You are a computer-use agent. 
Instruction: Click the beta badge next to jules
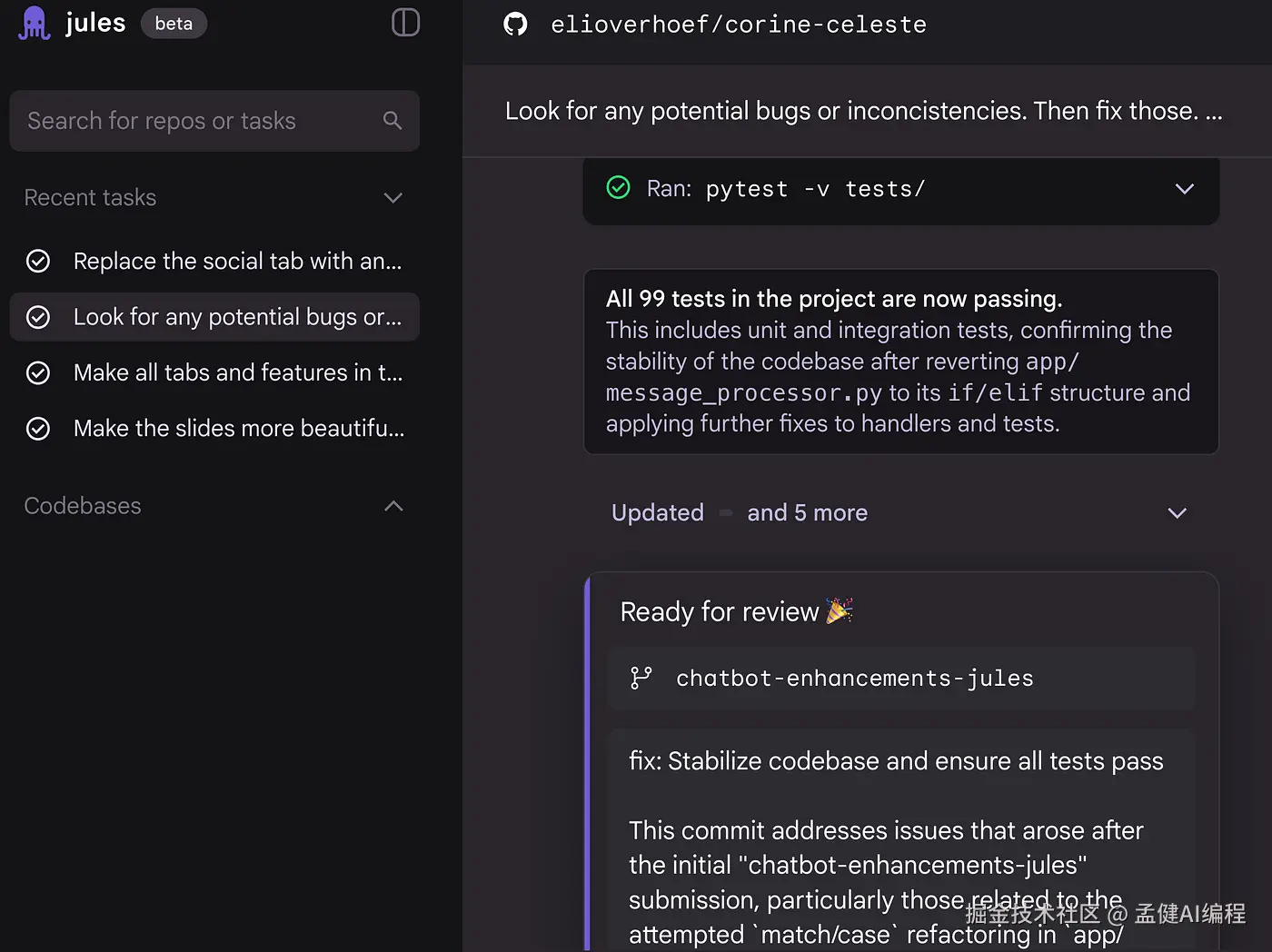(x=174, y=24)
